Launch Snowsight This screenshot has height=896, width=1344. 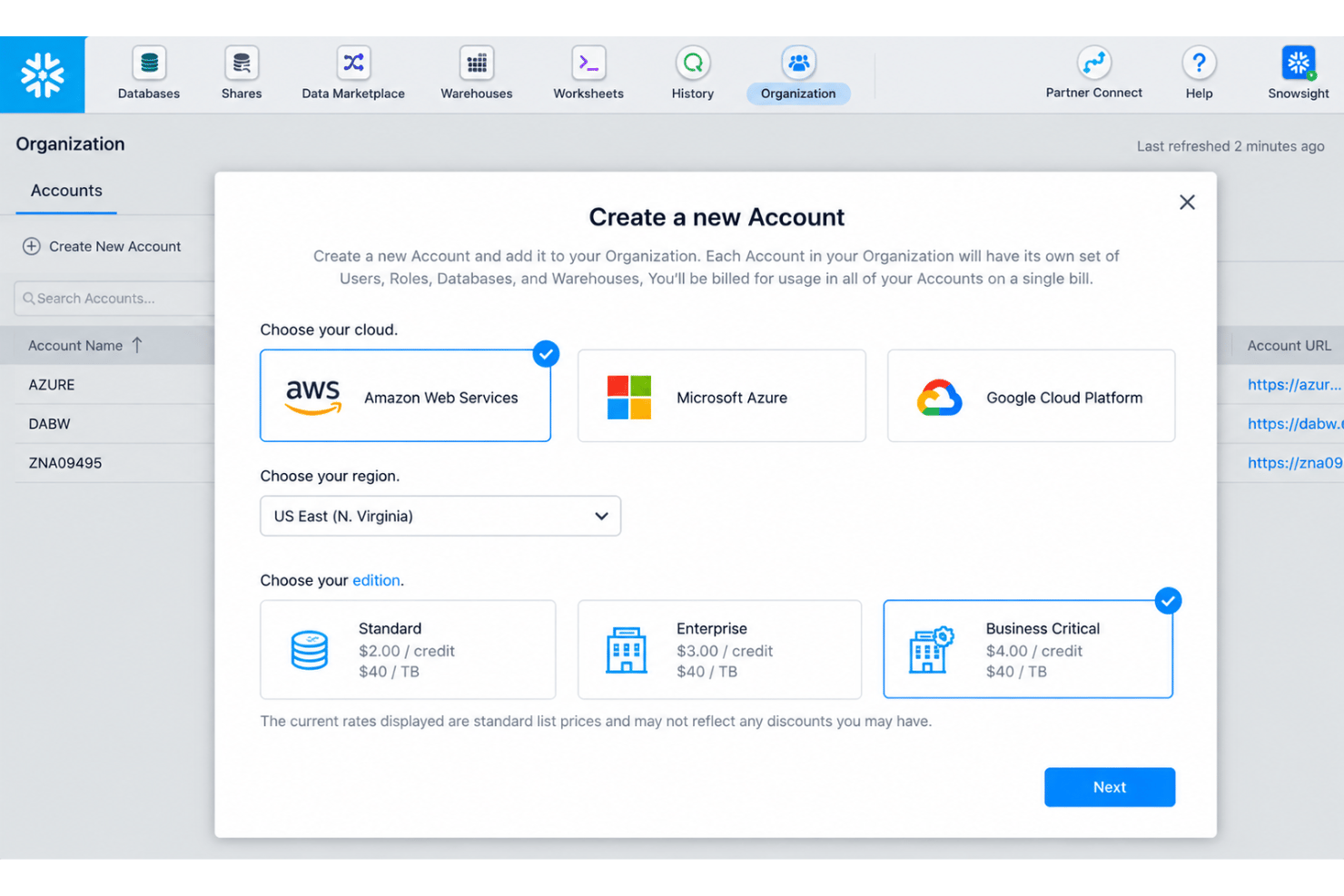[x=1299, y=74]
